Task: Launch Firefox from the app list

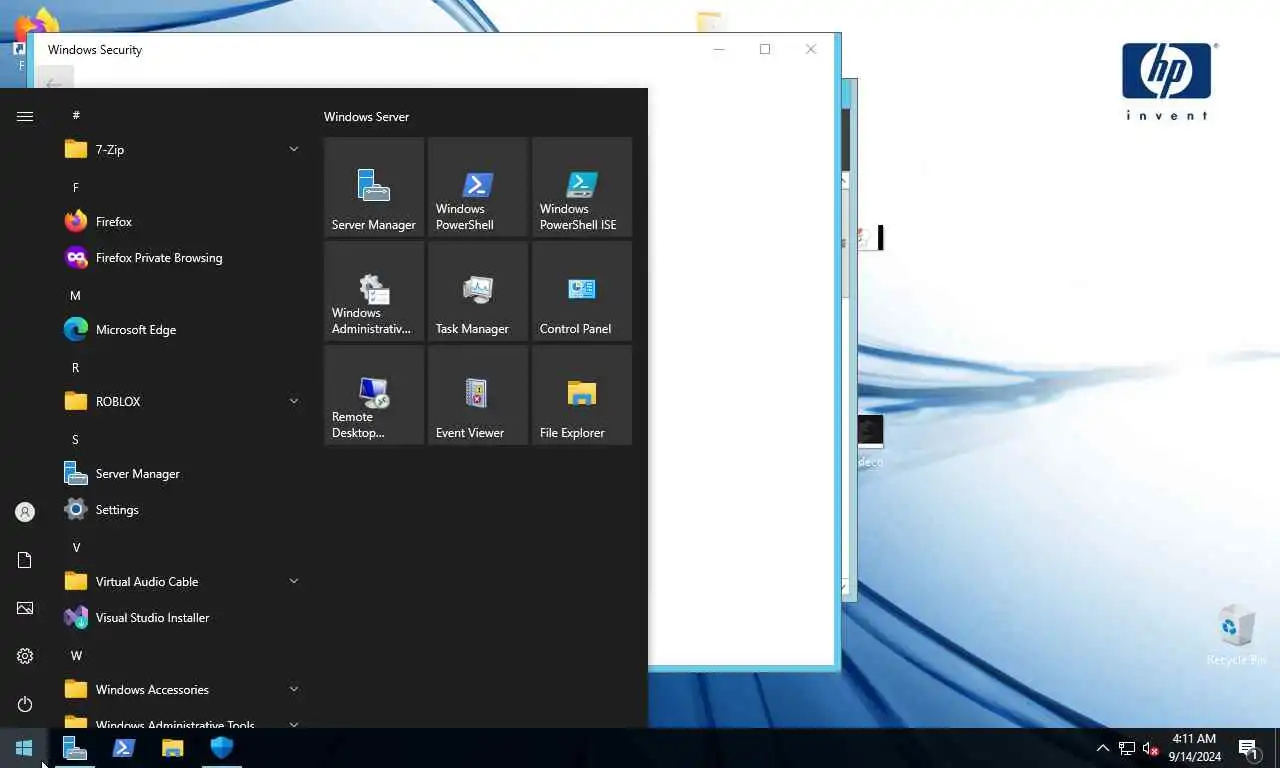Action: (x=182, y=222)
